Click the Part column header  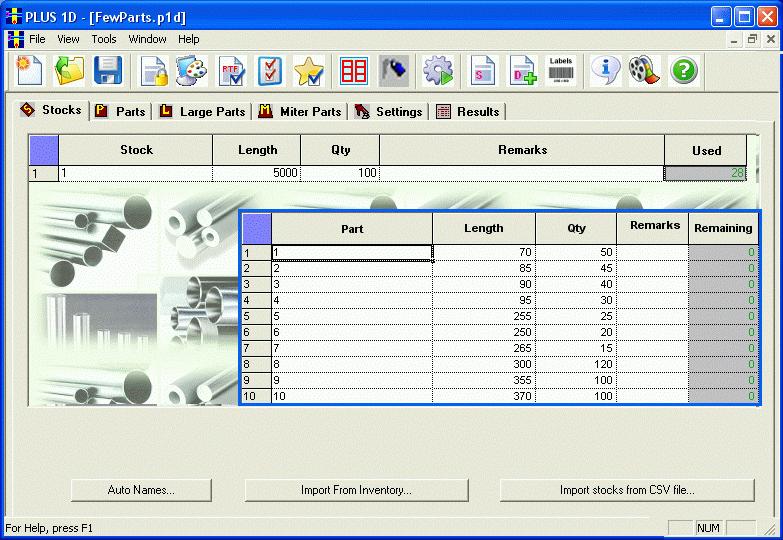click(352, 229)
